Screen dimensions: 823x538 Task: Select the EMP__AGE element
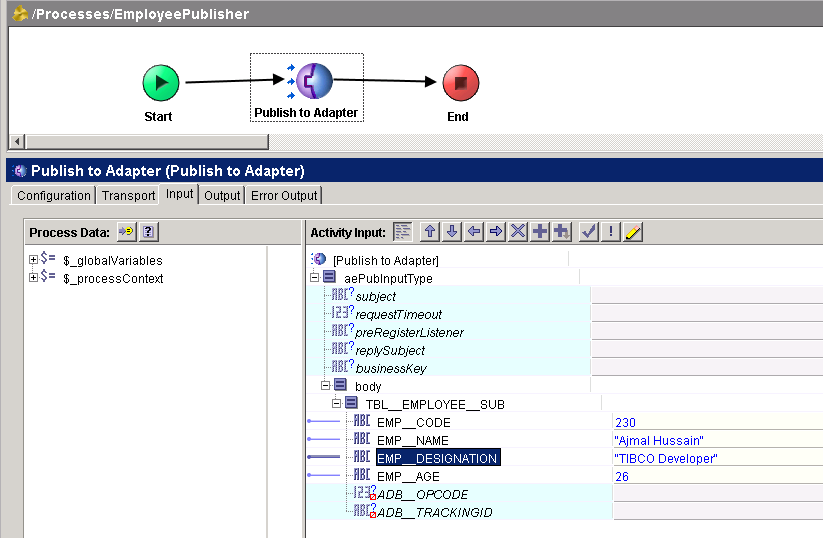click(408, 476)
